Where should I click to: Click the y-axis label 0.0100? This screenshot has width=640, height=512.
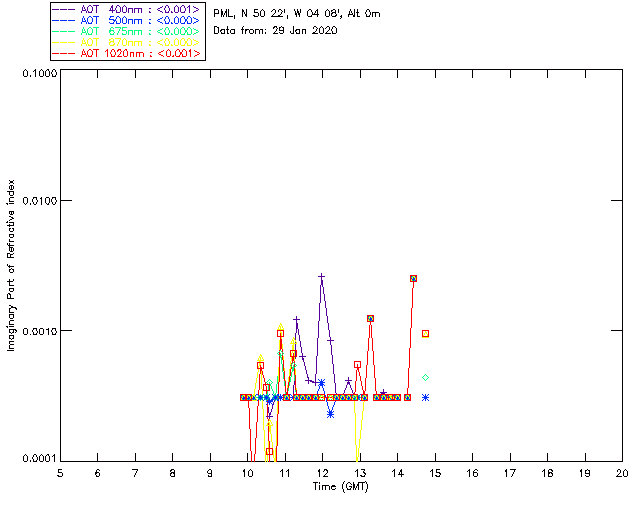pyautogui.click(x=39, y=201)
